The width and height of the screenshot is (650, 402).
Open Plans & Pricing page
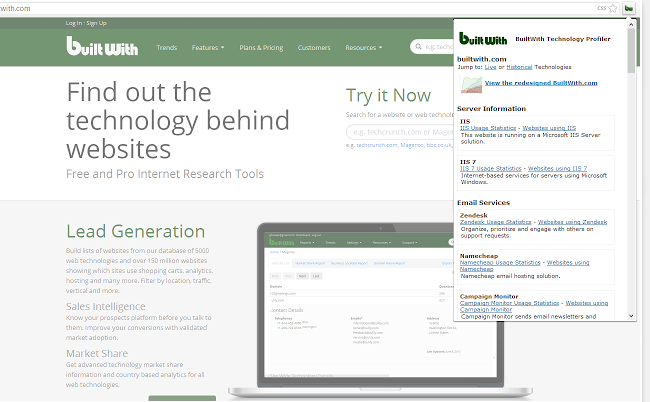point(261,47)
